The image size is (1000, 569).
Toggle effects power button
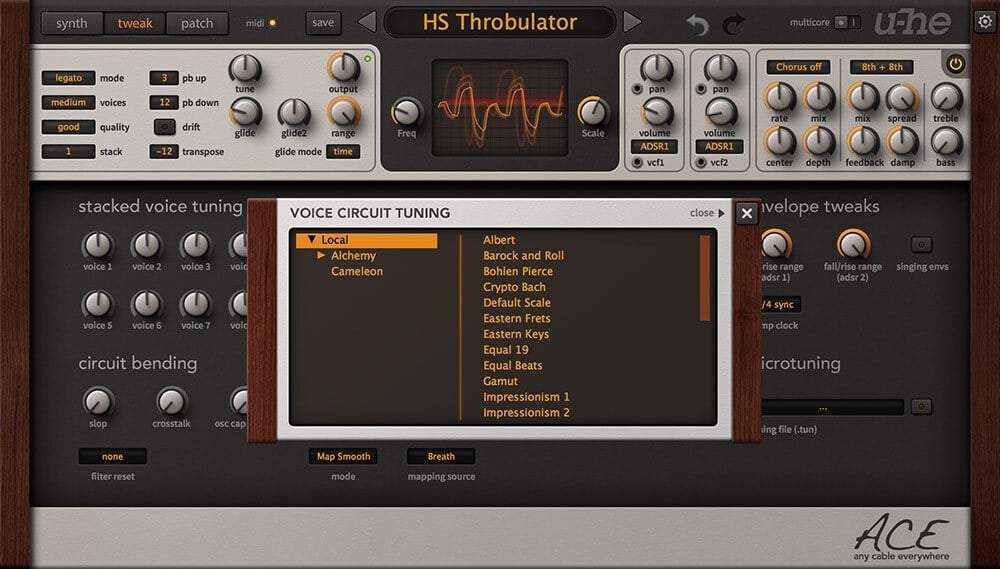[x=955, y=64]
